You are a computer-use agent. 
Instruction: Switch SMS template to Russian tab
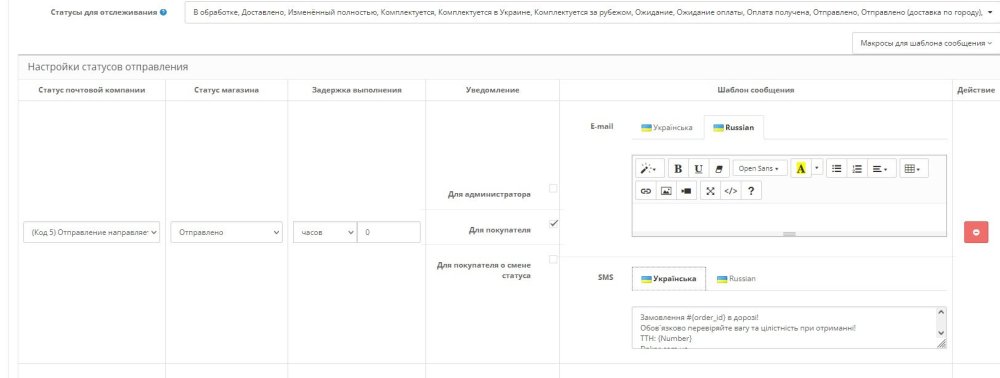coord(737,279)
